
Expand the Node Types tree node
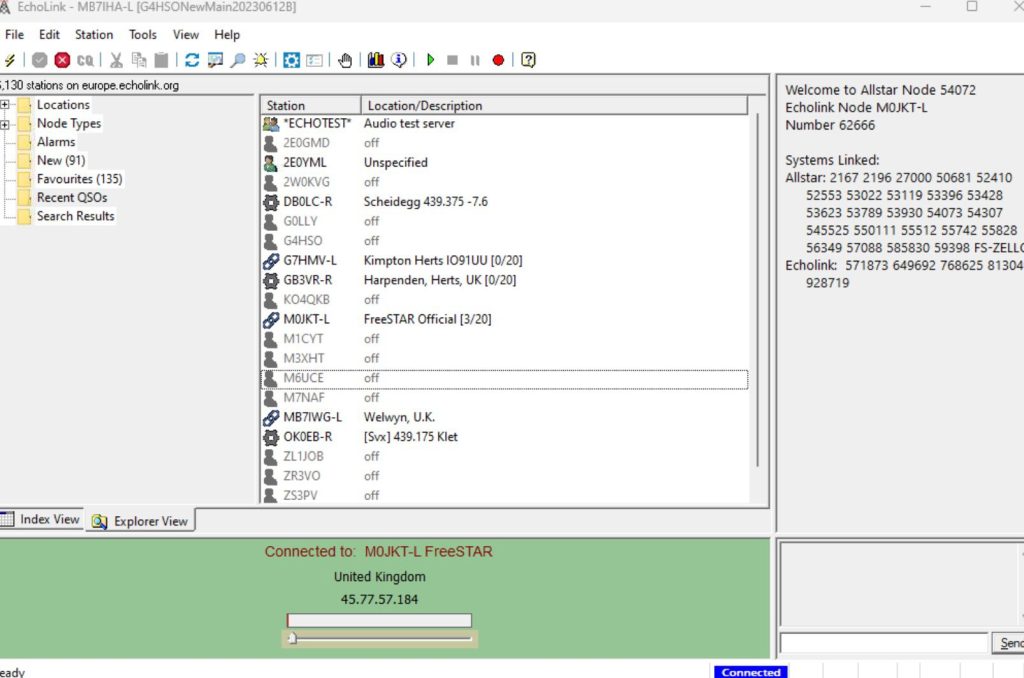point(5,123)
